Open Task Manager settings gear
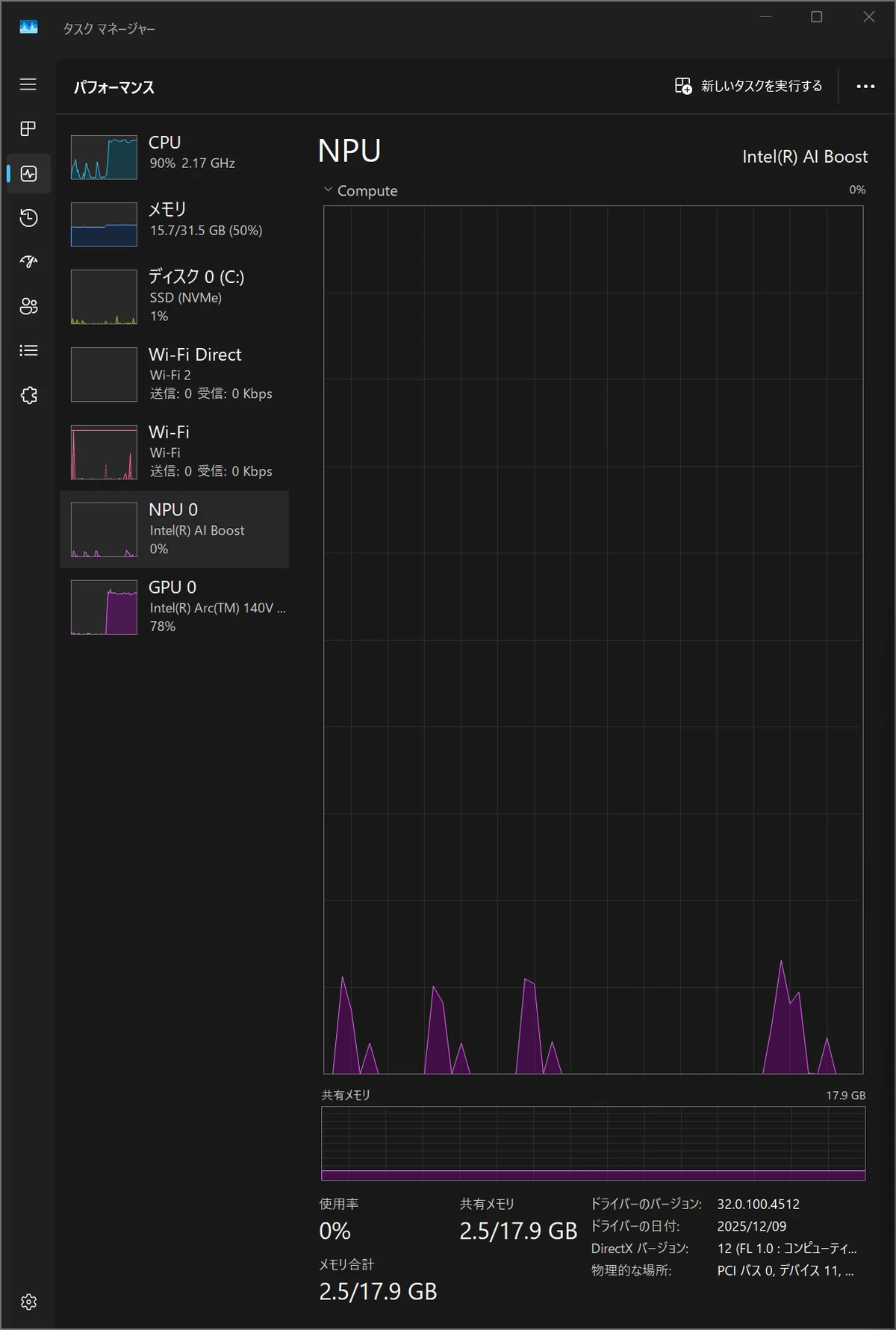 [28, 1302]
